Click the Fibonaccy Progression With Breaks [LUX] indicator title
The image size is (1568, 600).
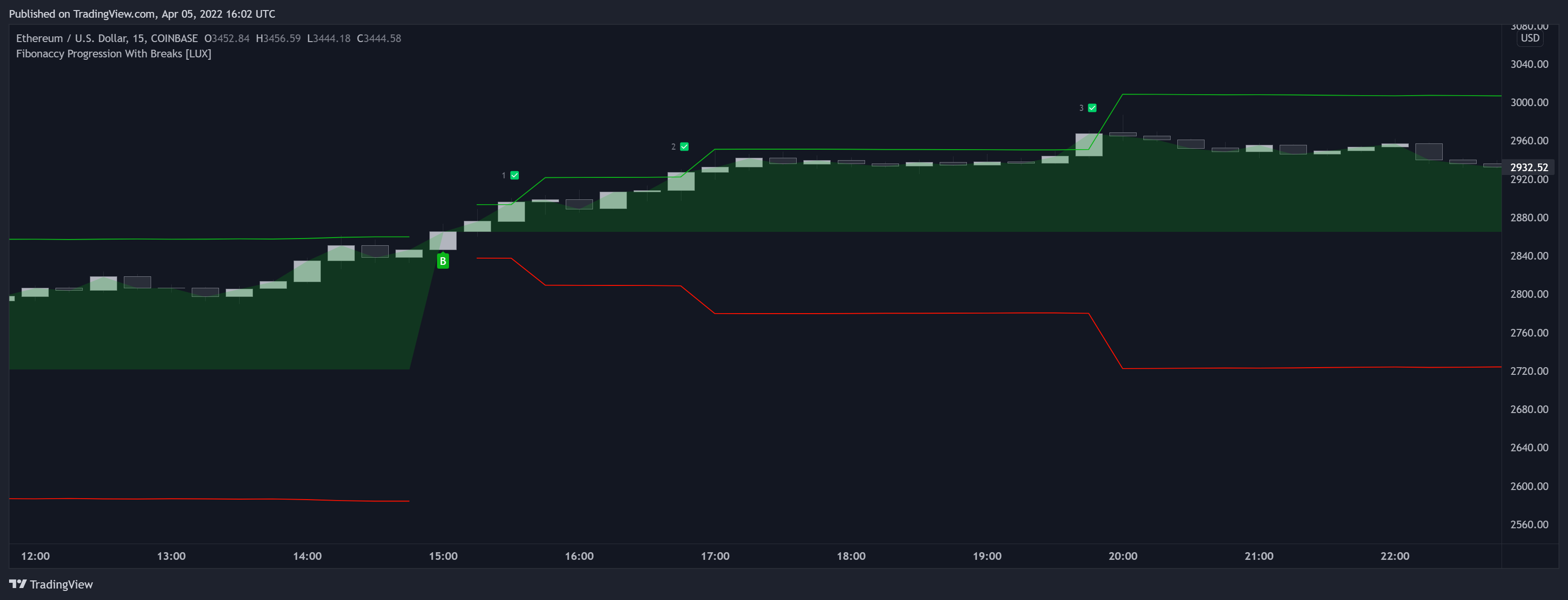click(114, 54)
